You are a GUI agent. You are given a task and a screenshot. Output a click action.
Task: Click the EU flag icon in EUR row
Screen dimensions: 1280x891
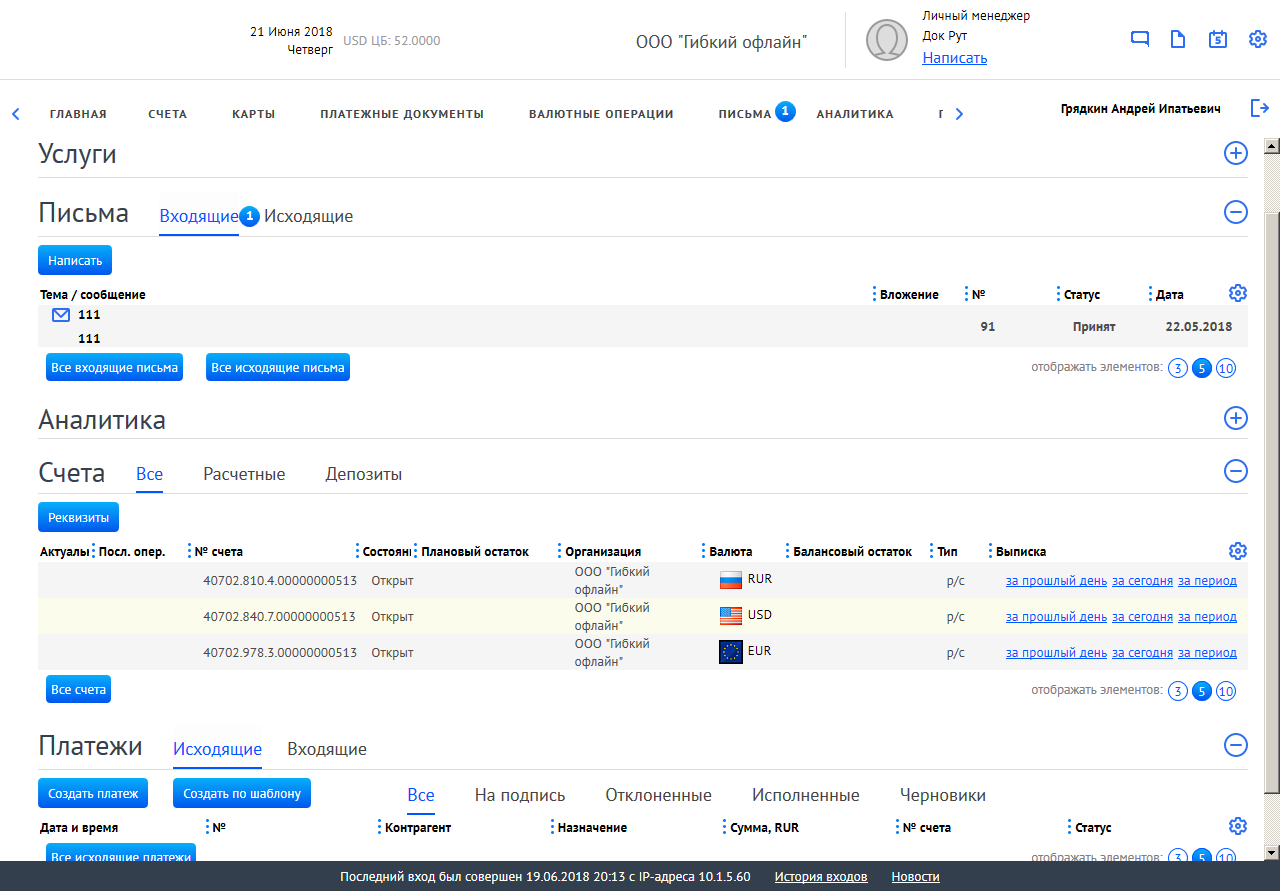click(x=731, y=652)
